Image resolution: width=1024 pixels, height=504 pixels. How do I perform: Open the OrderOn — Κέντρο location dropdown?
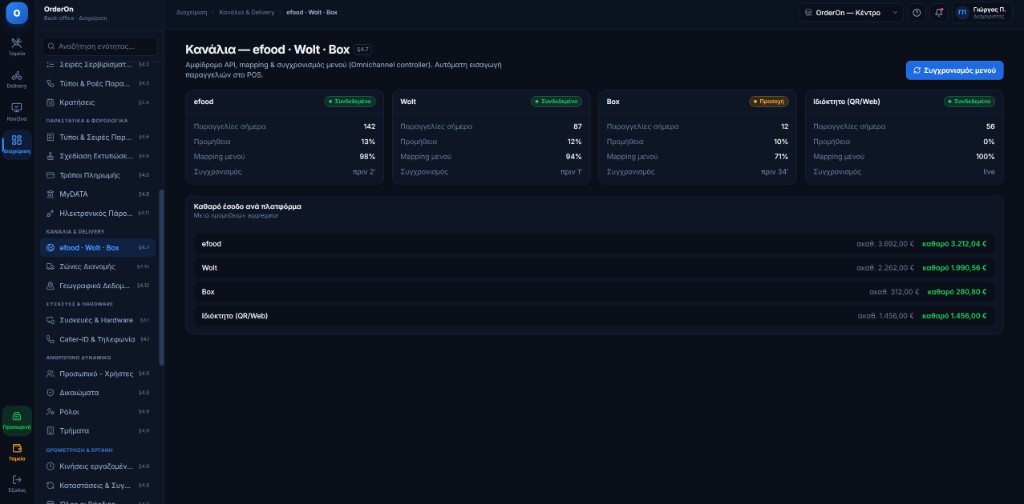[x=851, y=13]
